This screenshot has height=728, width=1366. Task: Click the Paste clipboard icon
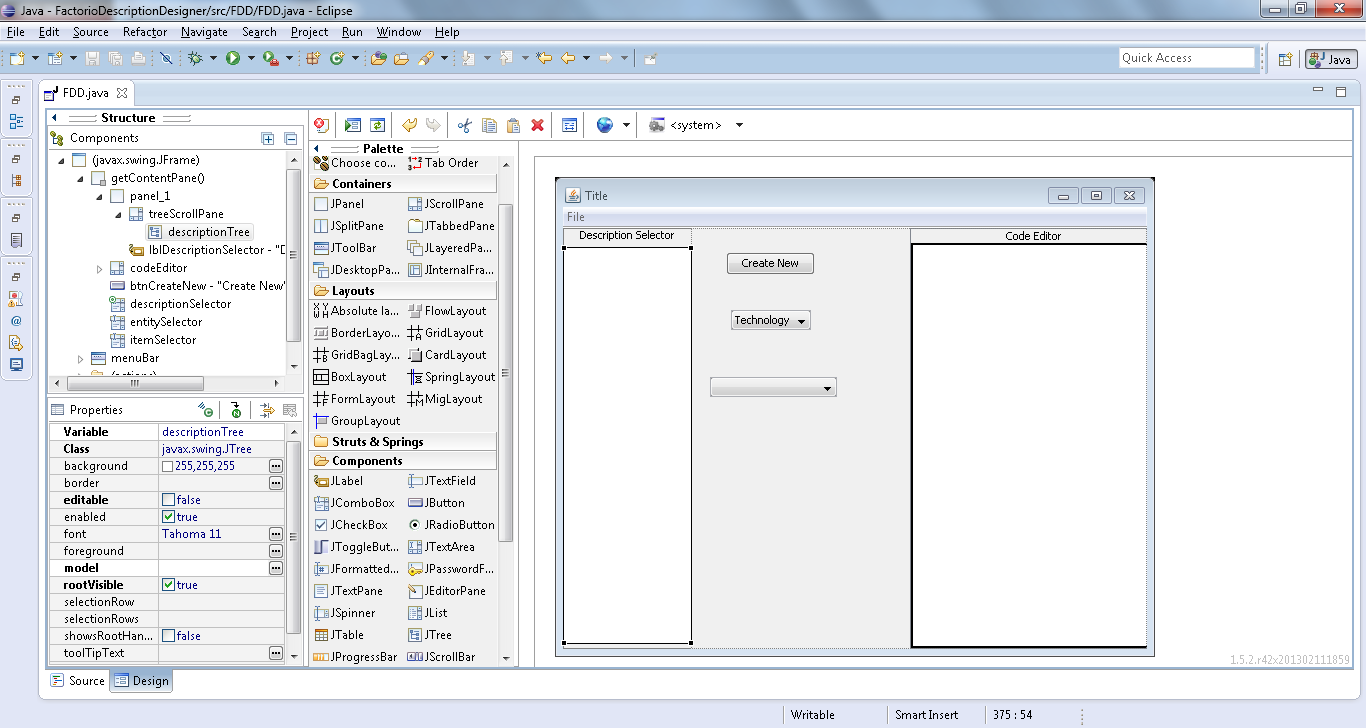pos(513,125)
